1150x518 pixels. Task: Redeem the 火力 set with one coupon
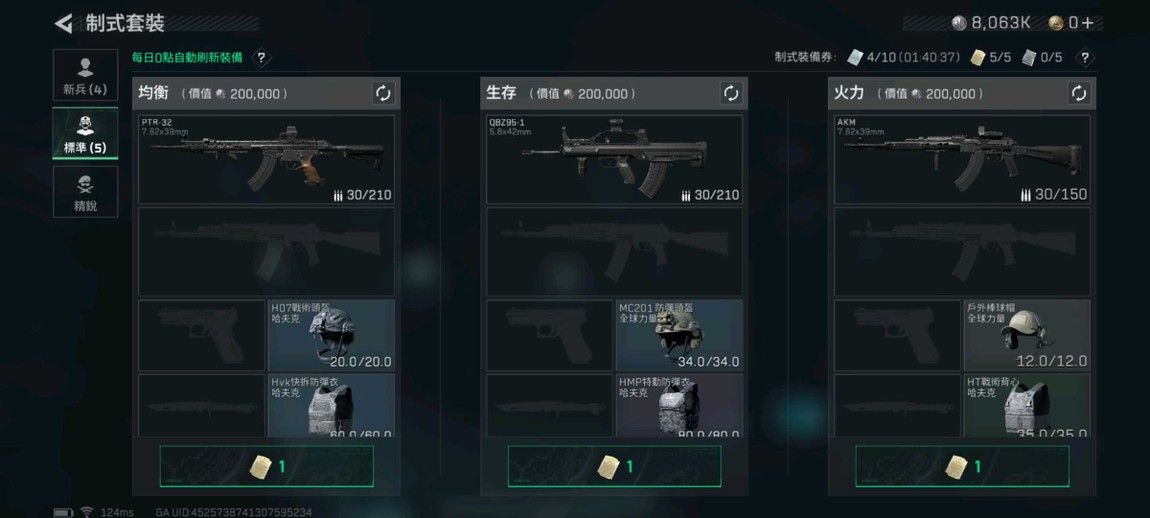(962, 466)
